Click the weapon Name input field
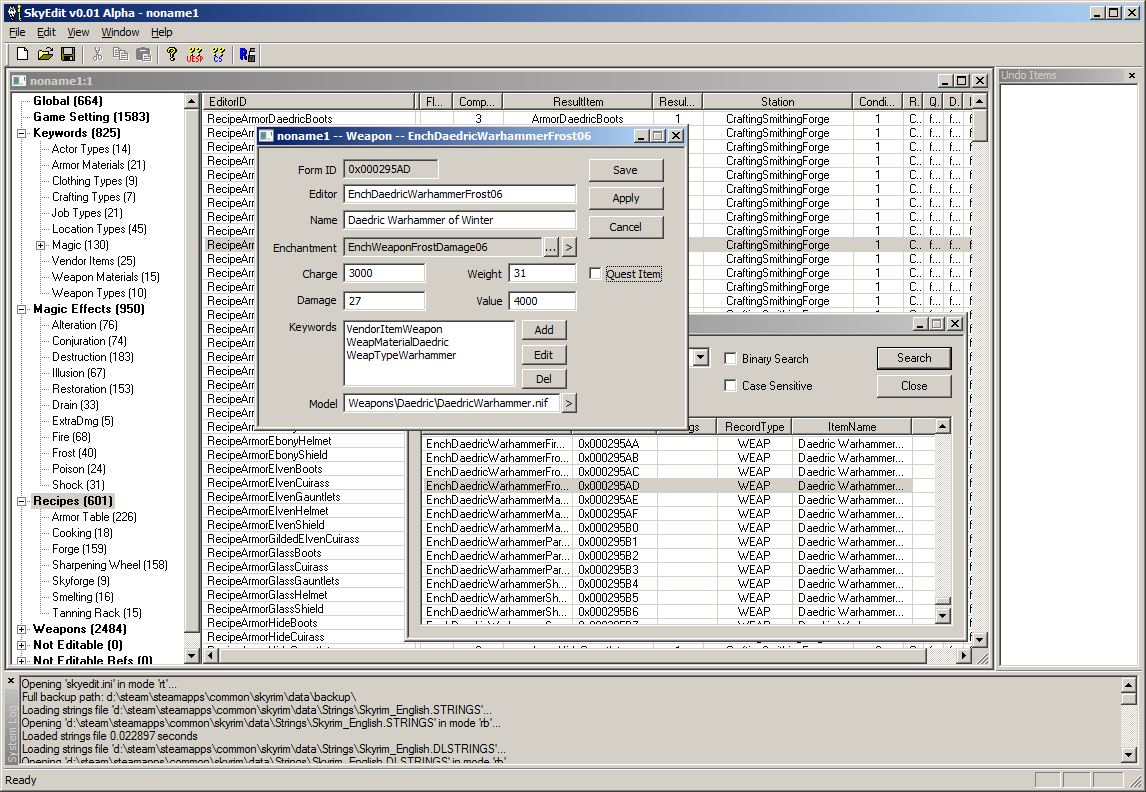The image size is (1146, 792). point(460,220)
